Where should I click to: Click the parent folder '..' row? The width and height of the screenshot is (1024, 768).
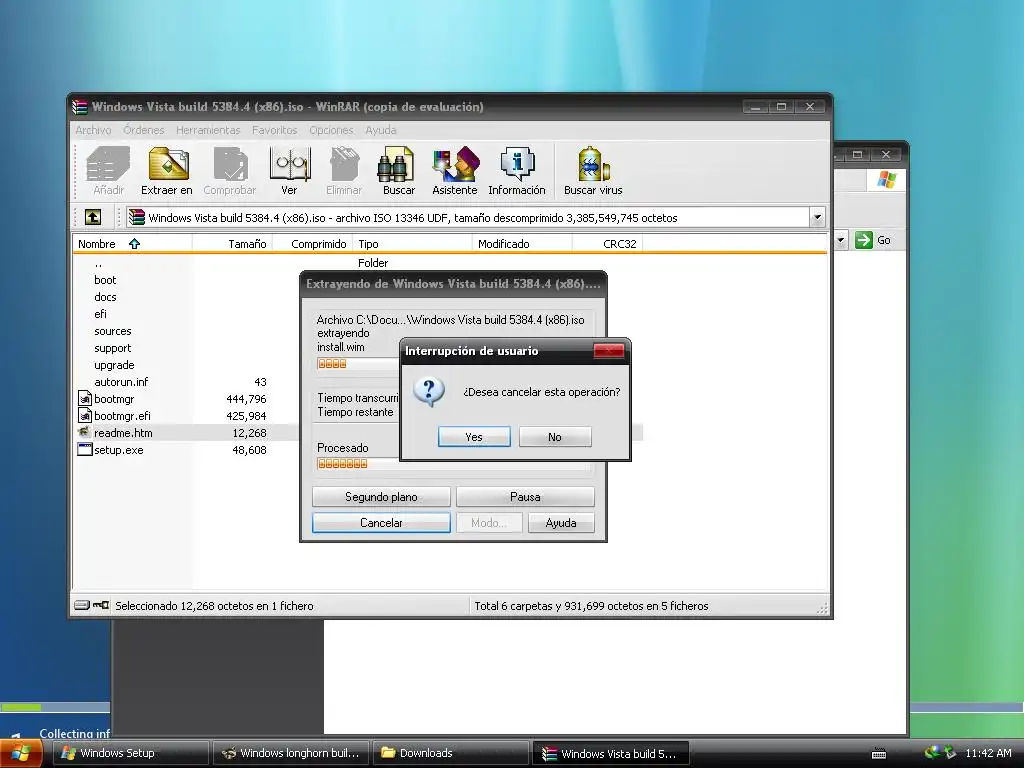point(98,263)
